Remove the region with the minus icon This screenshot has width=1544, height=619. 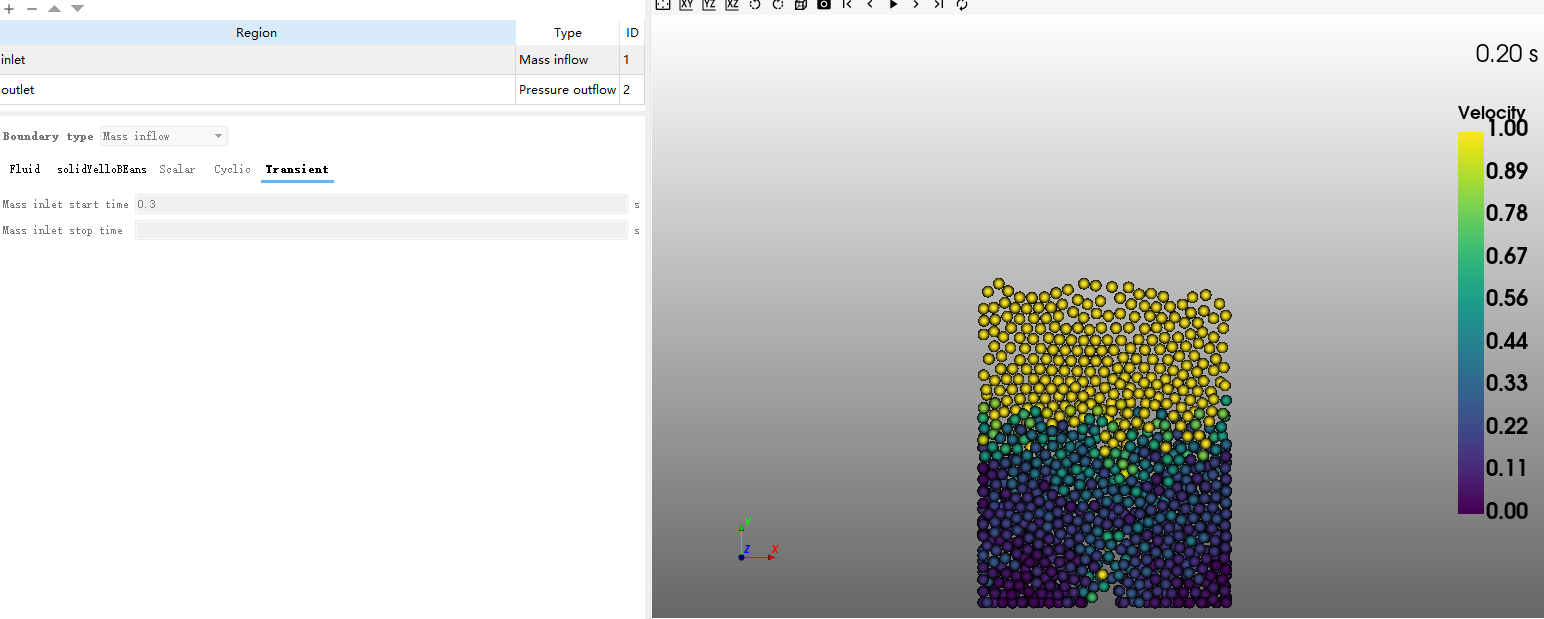pos(31,8)
